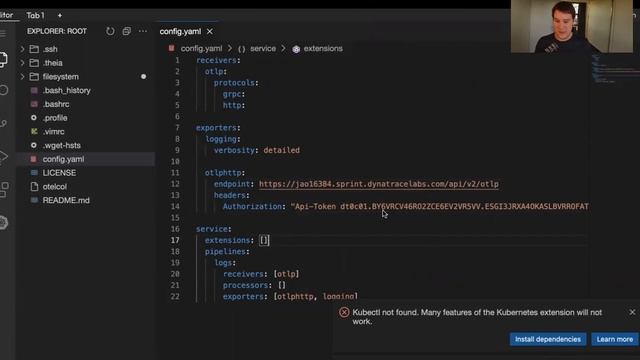Install dependencies for Kubernetes extension

[548, 339]
